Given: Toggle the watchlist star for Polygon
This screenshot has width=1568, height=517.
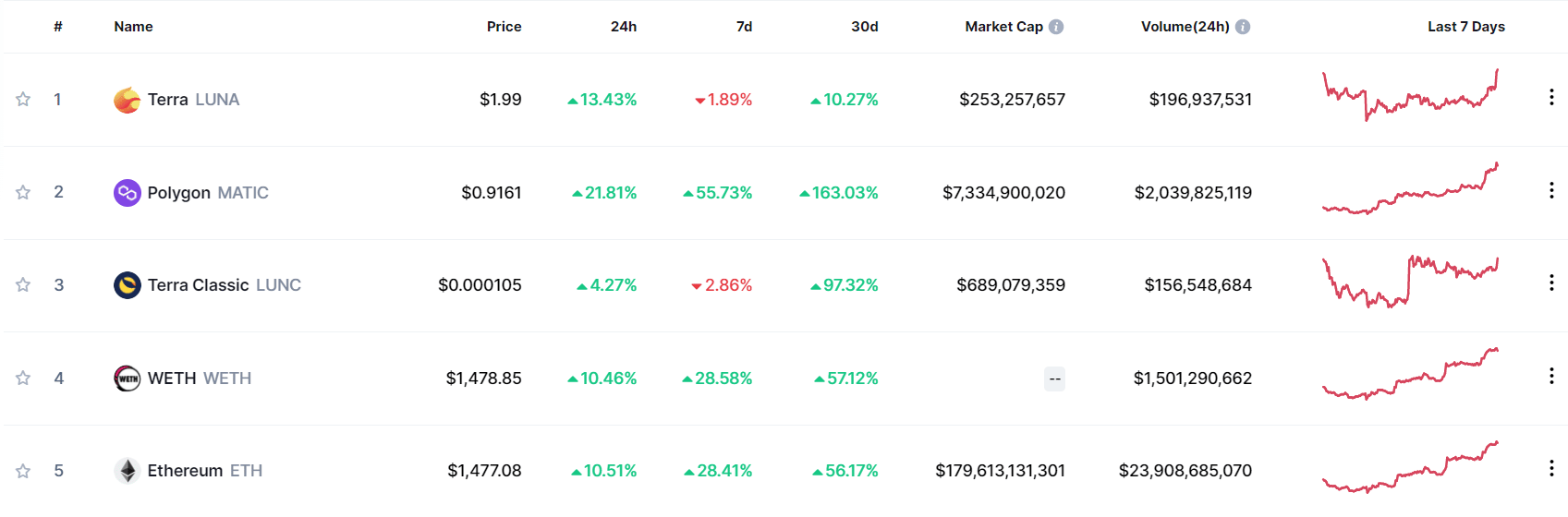Looking at the screenshot, I should click(23, 193).
